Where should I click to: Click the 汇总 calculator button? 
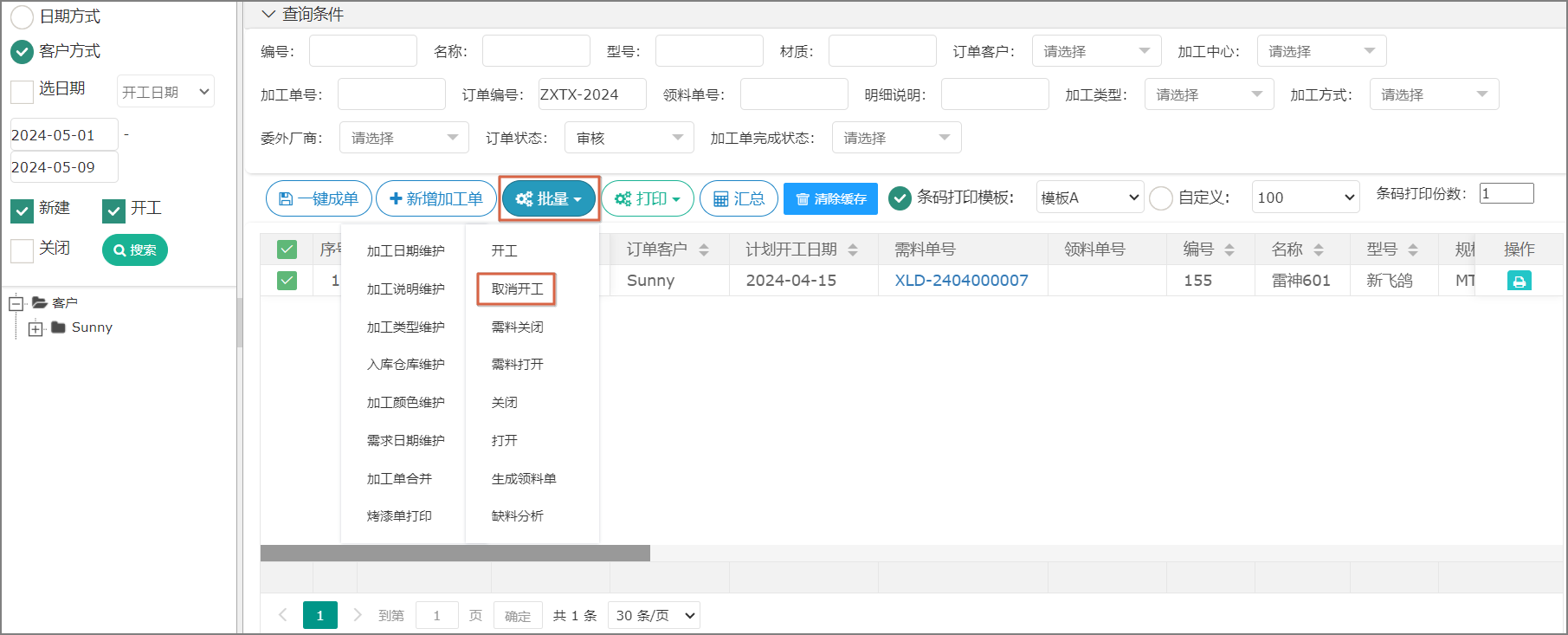[x=739, y=198]
